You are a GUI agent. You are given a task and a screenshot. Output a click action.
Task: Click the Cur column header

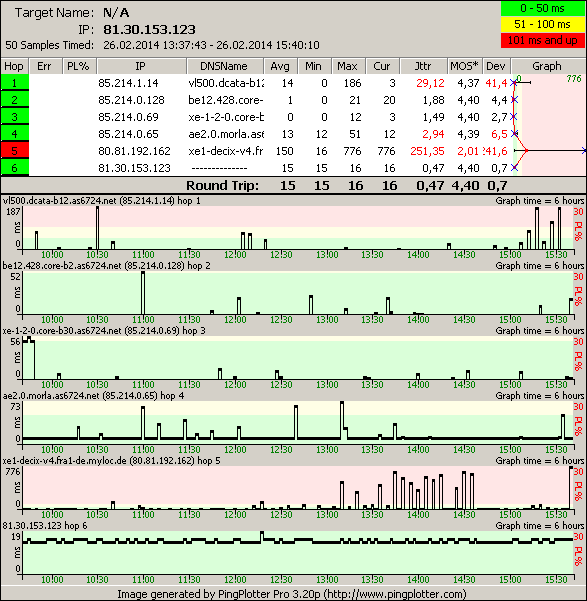coord(382,66)
